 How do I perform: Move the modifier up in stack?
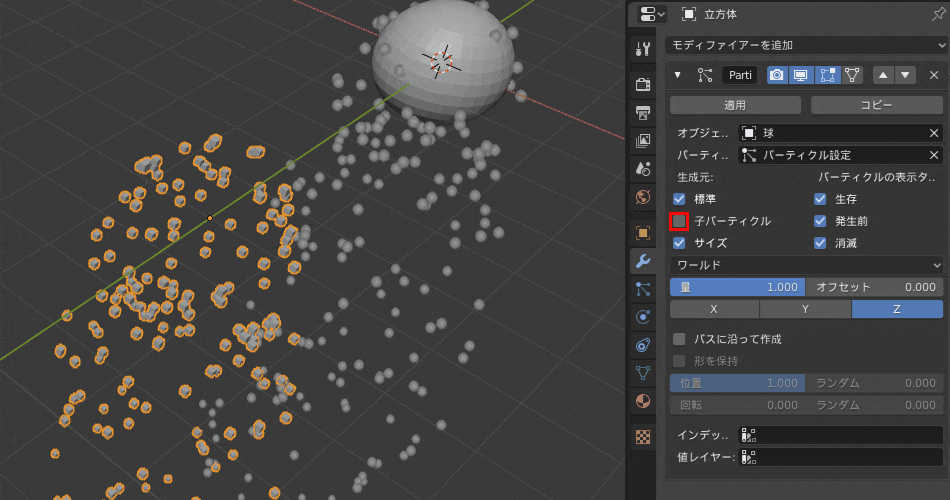pos(883,75)
